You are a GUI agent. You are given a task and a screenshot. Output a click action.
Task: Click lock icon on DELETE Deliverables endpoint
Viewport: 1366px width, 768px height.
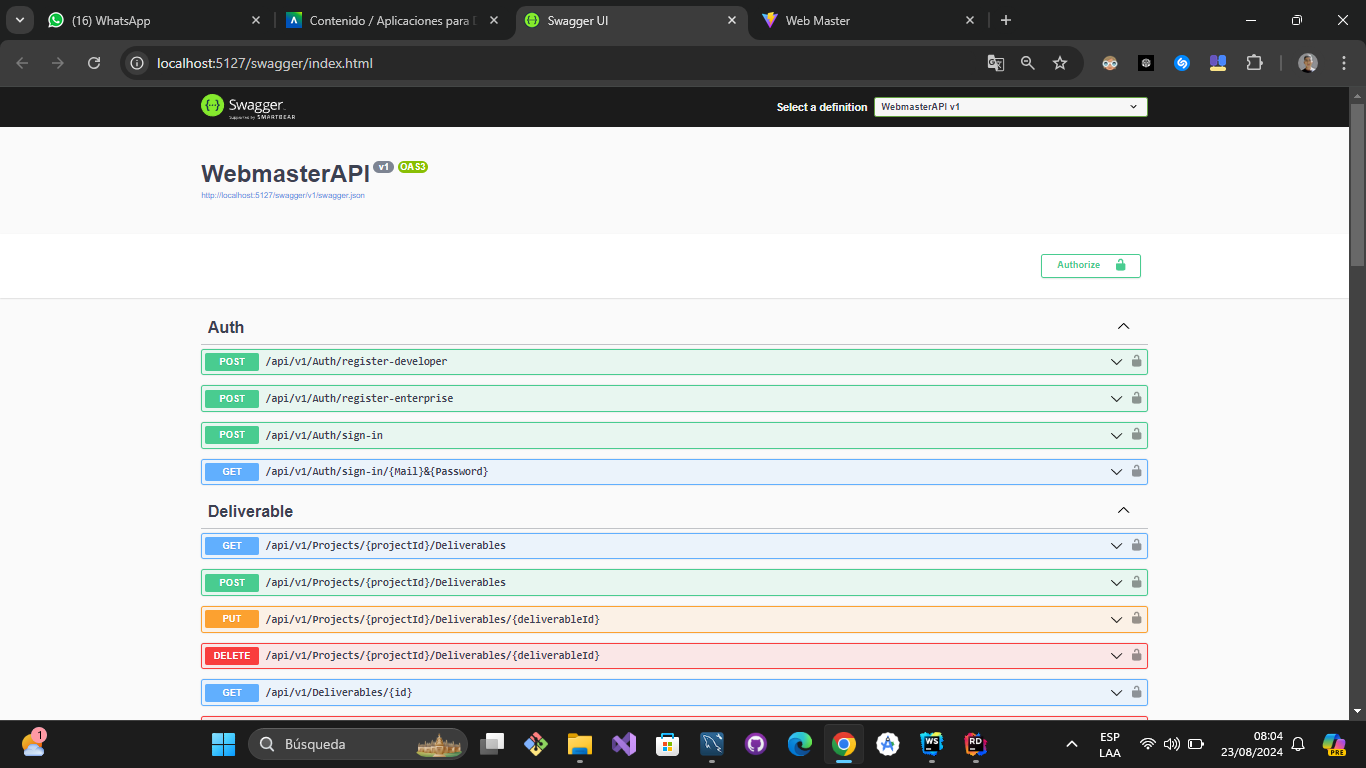pyautogui.click(x=1136, y=656)
